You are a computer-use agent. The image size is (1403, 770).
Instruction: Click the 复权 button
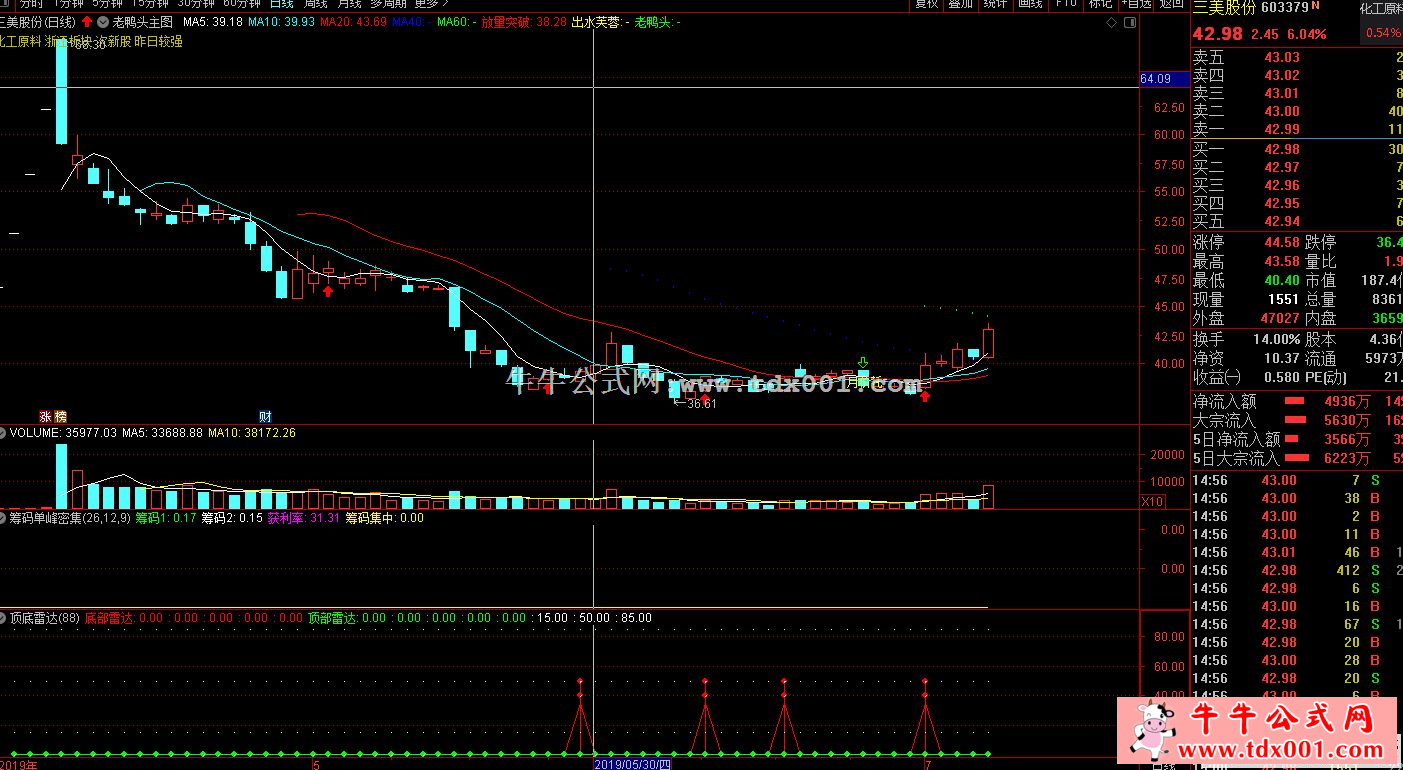[x=927, y=4]
